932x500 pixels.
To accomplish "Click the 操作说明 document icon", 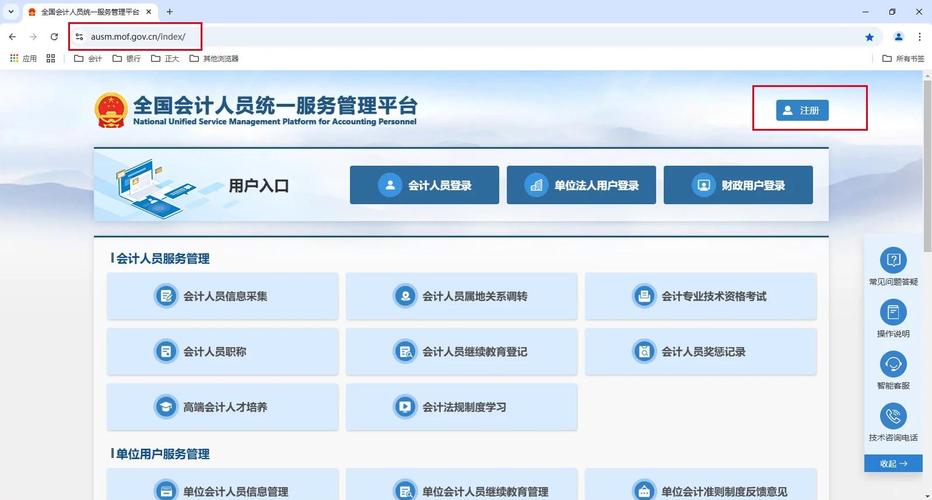I will [893, 312].
